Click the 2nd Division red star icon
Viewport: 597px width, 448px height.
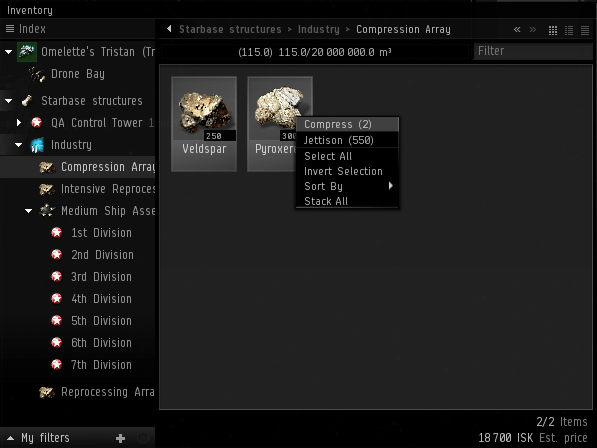pyautogui.click(x=57, y=254)
